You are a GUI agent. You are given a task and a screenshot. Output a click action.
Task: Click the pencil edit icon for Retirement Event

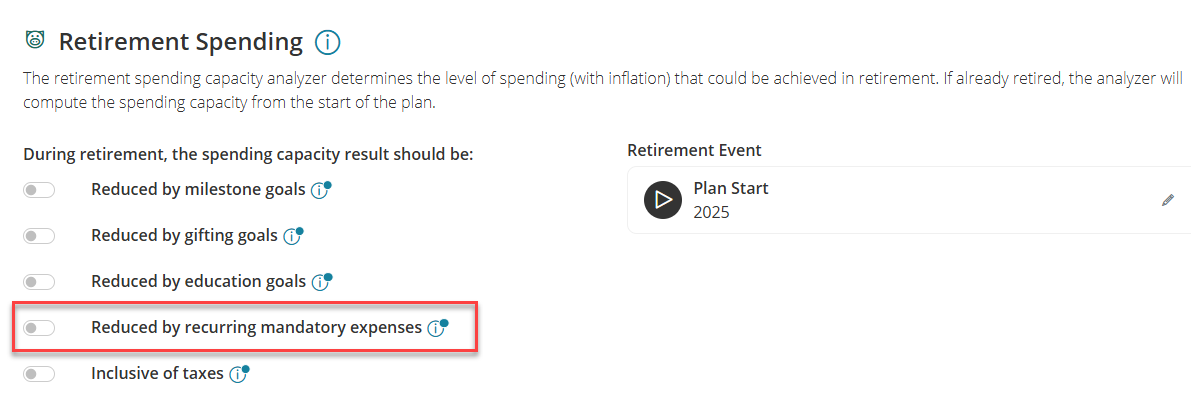tap(1168, 201)
